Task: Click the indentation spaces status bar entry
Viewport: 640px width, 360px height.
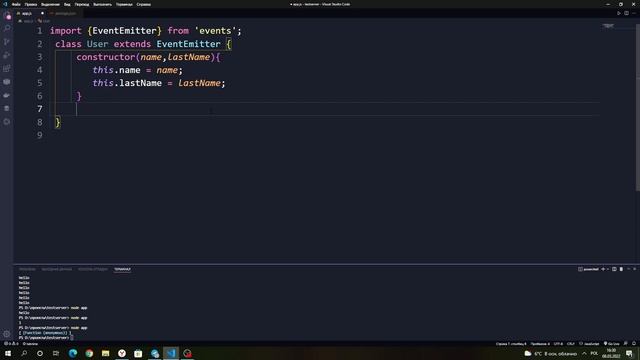Action: point(540,344)
